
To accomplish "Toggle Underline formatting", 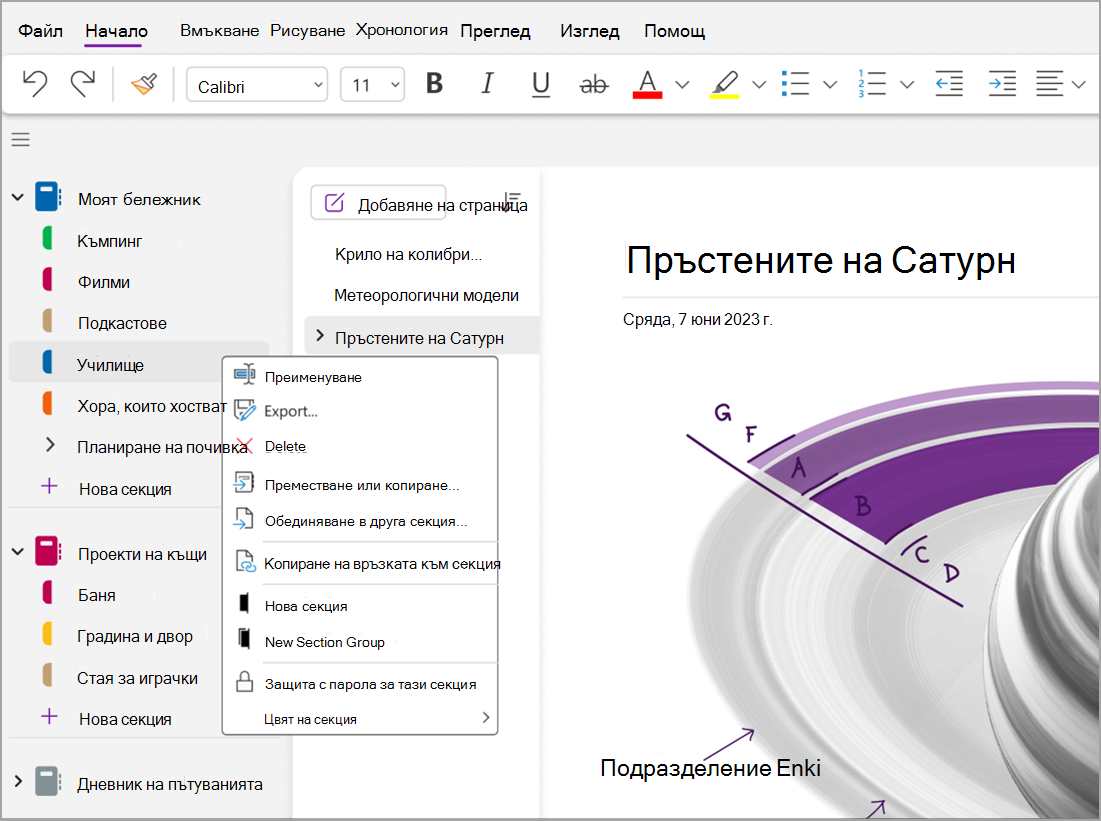I will pos(541,84).
